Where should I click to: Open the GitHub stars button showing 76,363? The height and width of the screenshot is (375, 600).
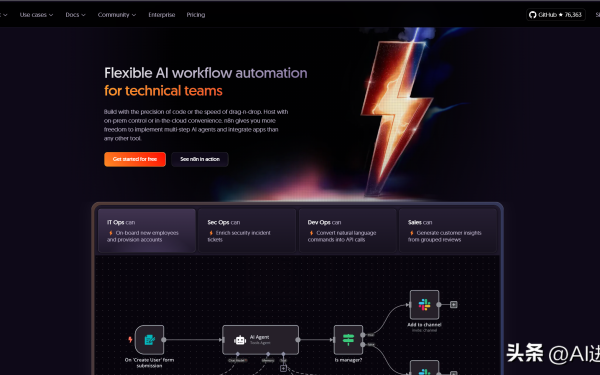pyautogui.click(x=556, y=15)
